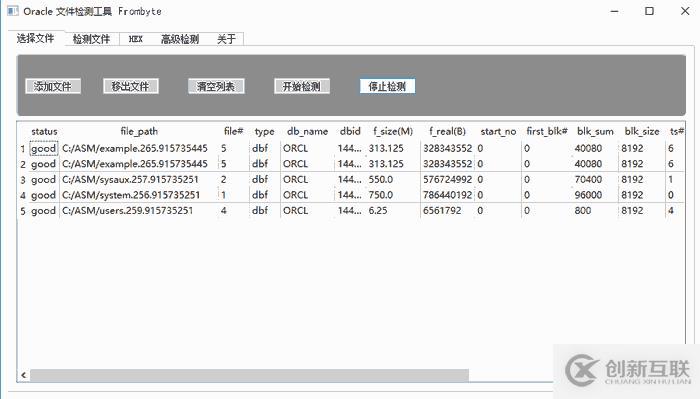Viewport: 700px width, 399px height.
Task: Click the 6561792 real size cell
Action: [x=442, y=211]
